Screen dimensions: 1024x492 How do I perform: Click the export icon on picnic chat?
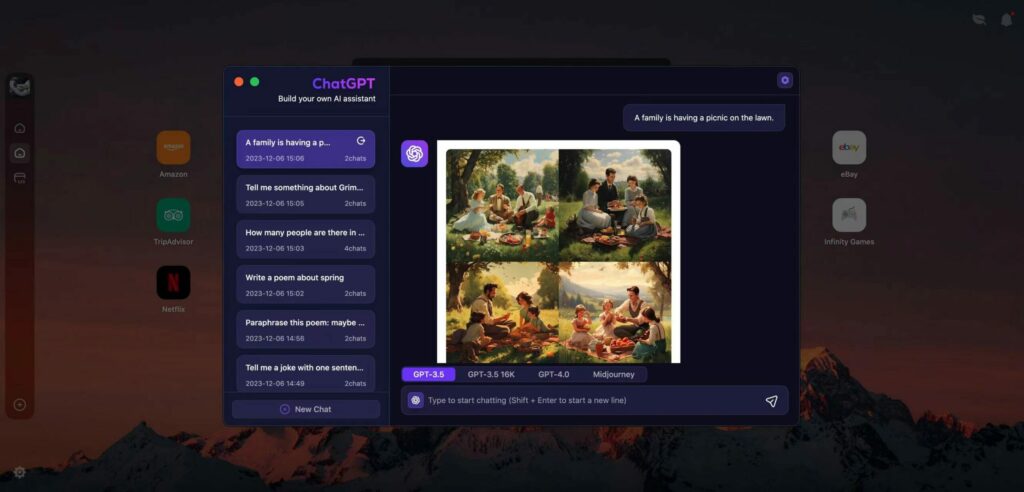click(x=360, y=141)
